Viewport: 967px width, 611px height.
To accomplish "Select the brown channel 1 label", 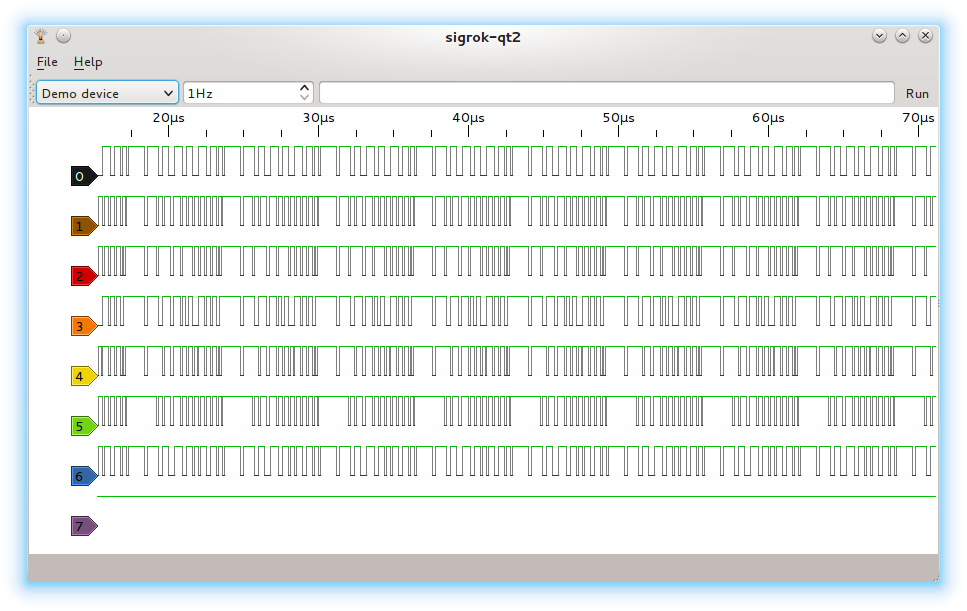I will click(82, 227).
